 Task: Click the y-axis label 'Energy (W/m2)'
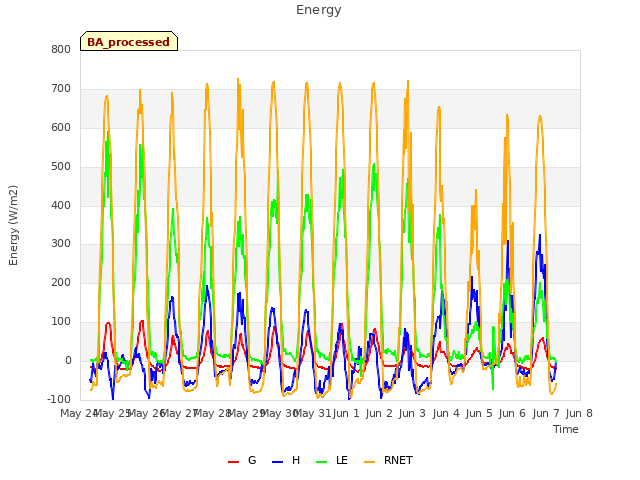[13, 225]
